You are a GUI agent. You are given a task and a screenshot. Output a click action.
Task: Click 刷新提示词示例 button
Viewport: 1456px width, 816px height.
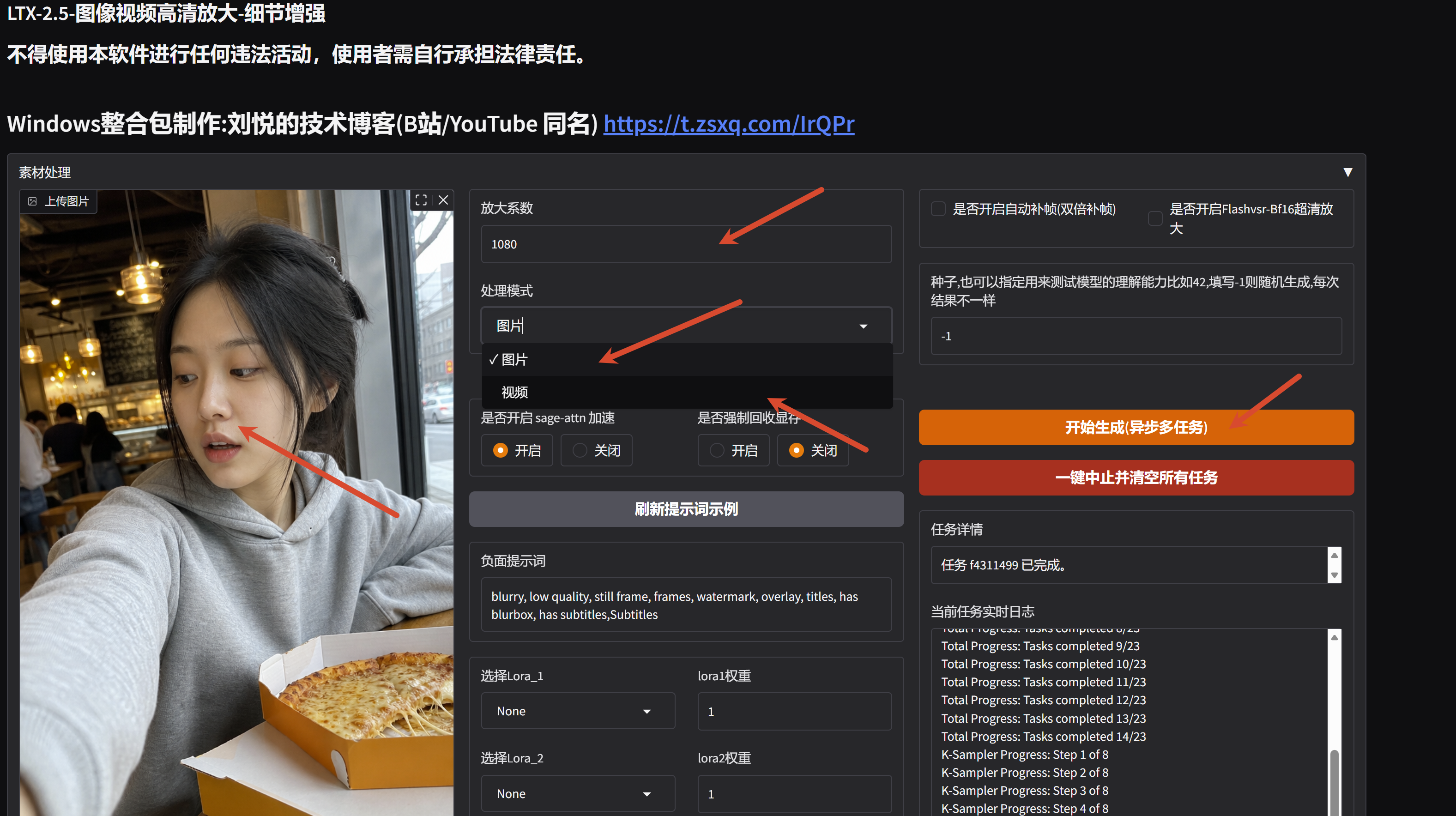point(686,509)
